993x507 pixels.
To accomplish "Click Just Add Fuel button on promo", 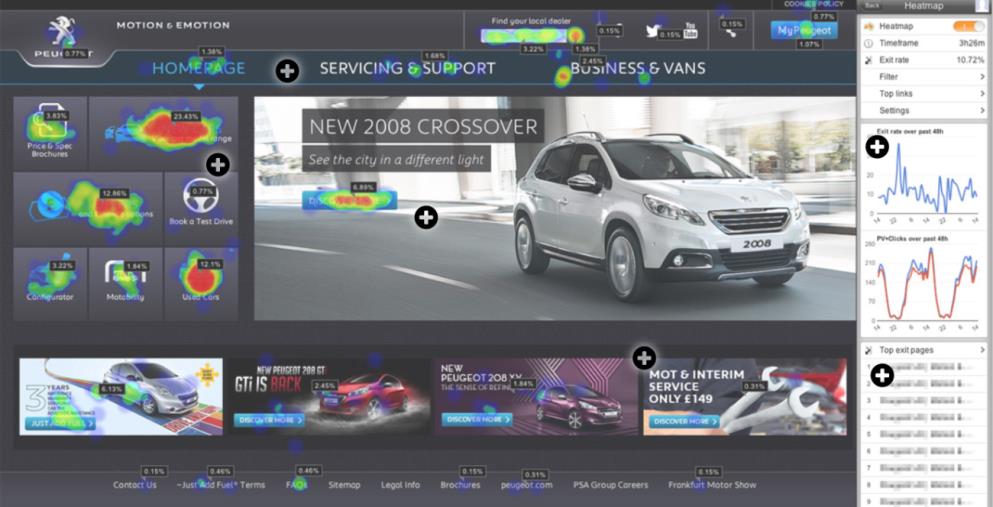I will tap(61, 423).
